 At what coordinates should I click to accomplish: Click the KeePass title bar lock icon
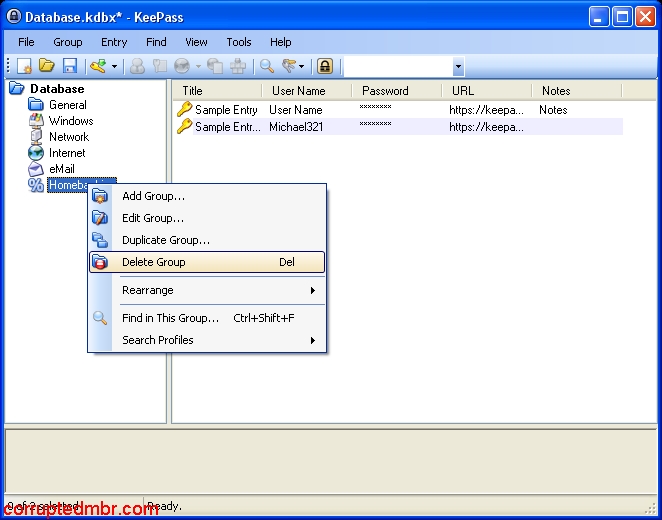14,16
